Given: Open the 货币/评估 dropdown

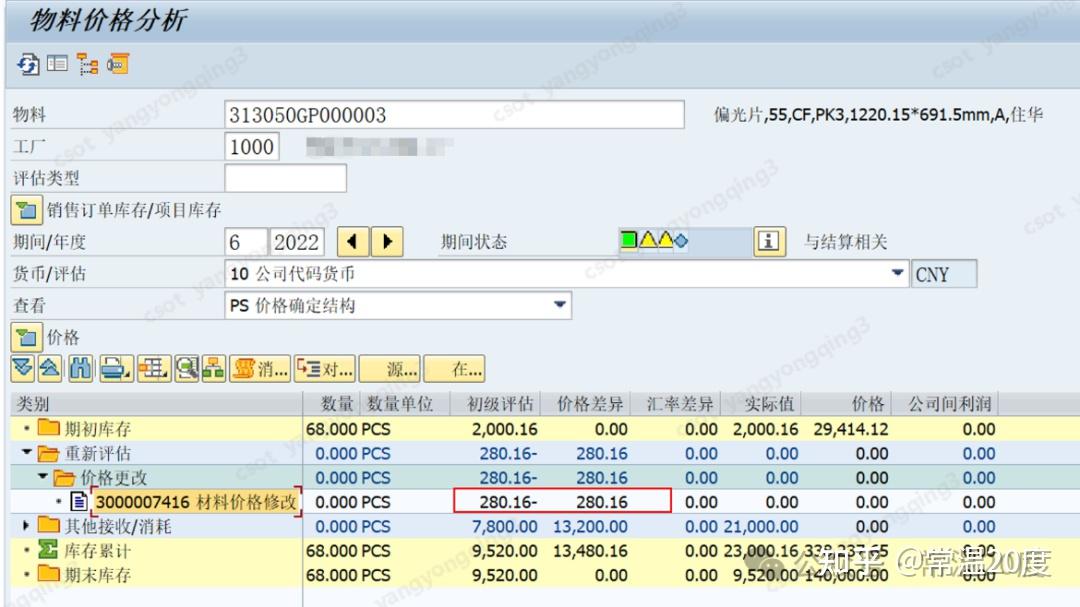Looking at the screenshot, I should pyautogui.click(x=898, y=272).
